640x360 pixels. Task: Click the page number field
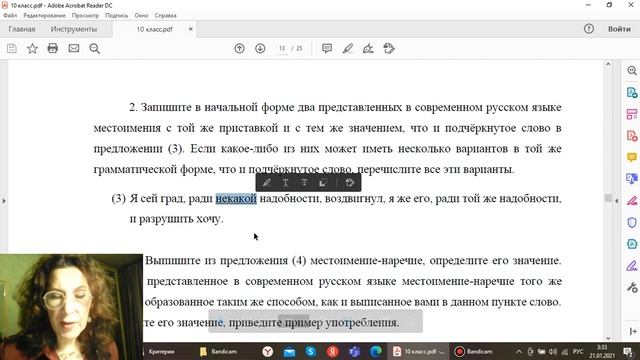click(282, 49)
